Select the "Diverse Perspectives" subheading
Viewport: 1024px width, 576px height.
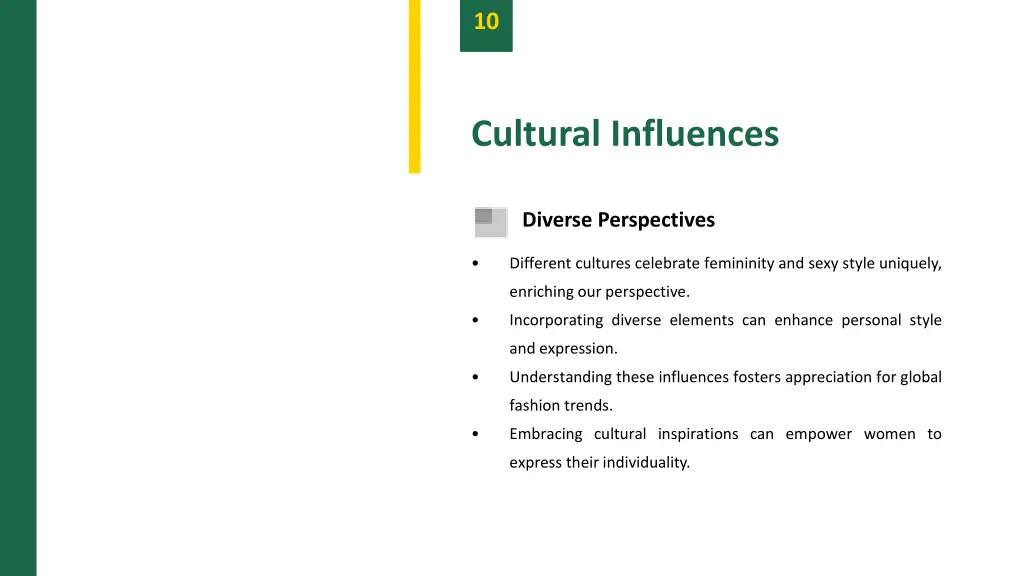tap(618, 220)
